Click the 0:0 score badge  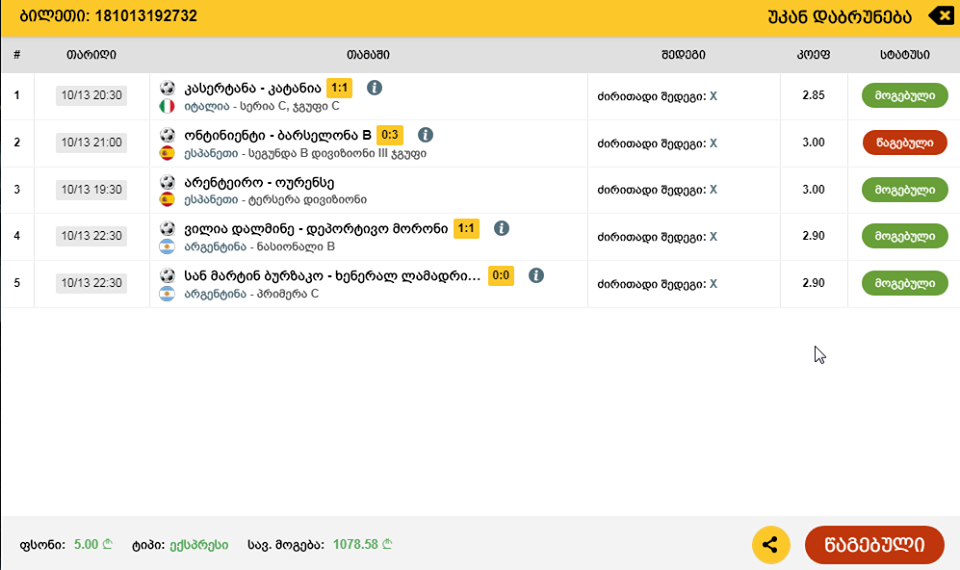coord(501,276)
